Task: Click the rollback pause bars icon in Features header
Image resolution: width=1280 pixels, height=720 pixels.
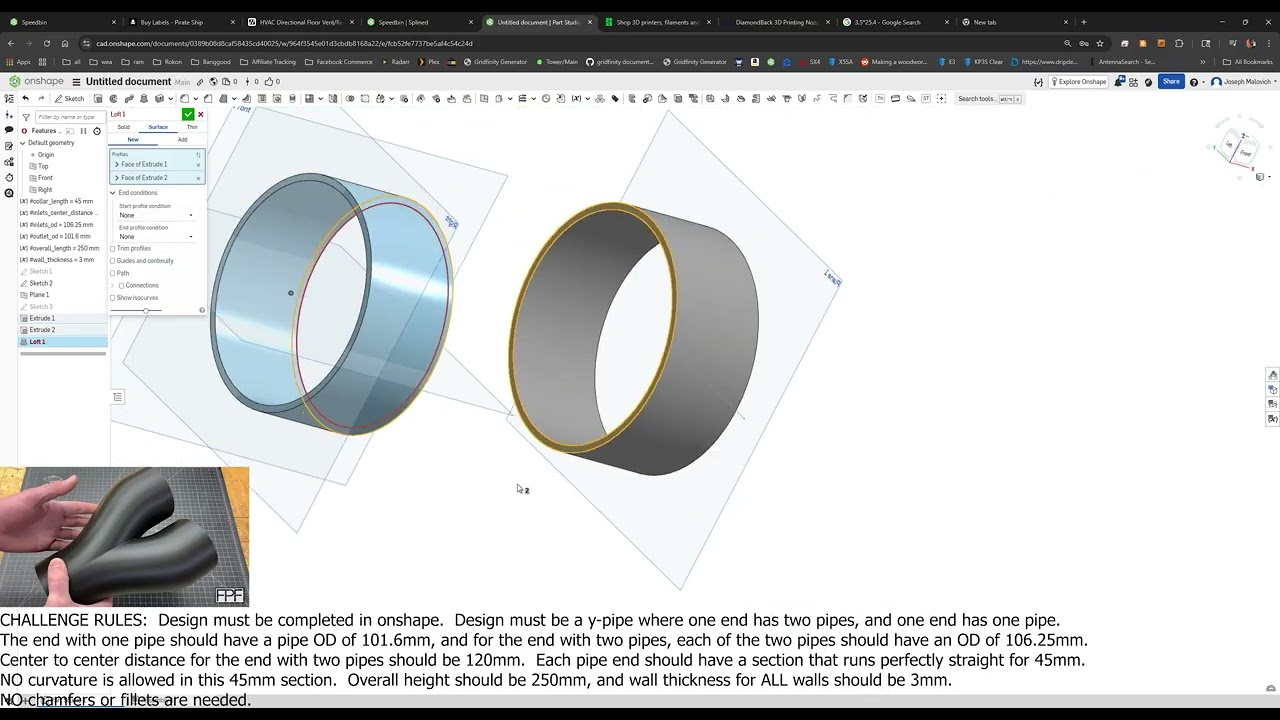Action: point(83,131)
